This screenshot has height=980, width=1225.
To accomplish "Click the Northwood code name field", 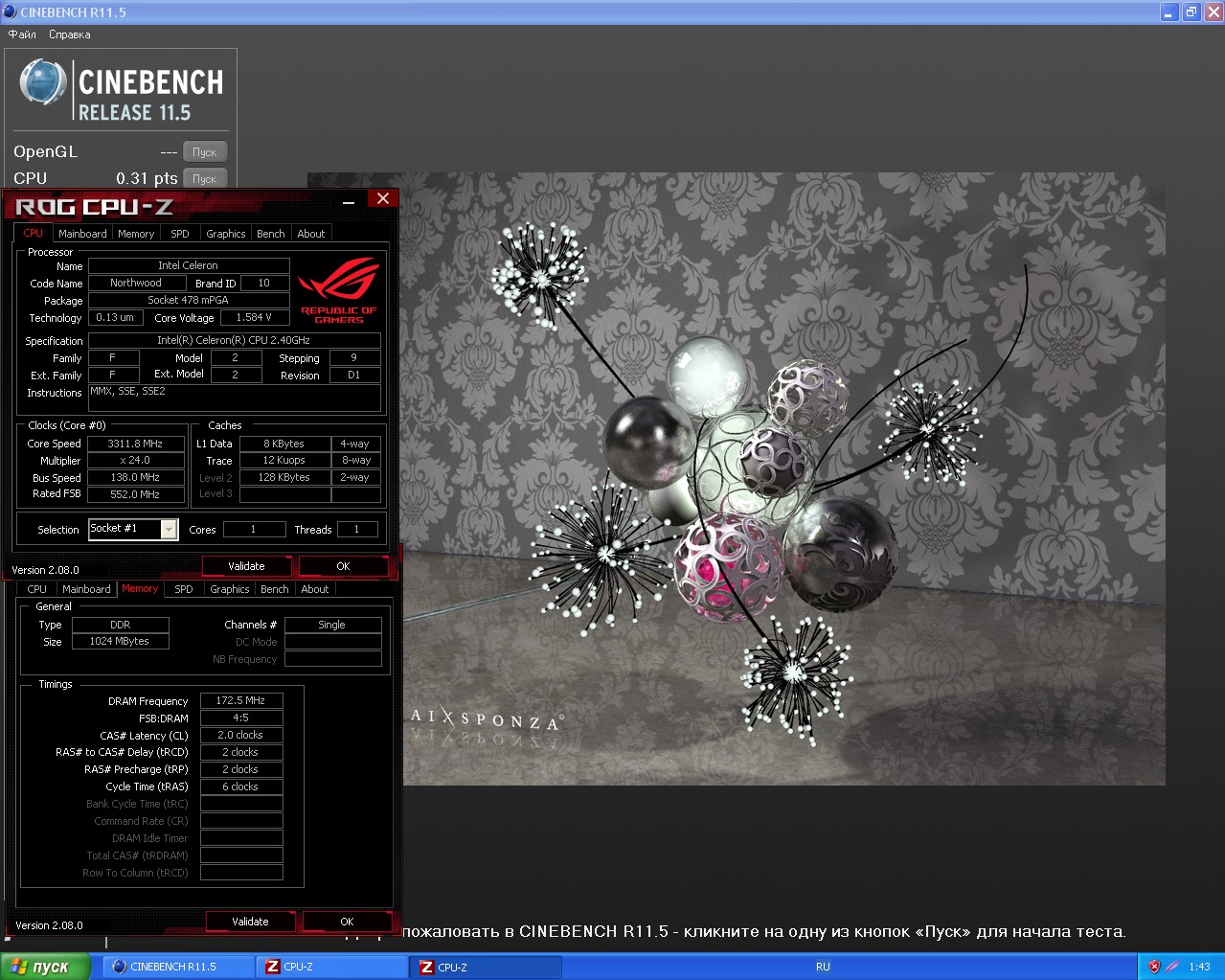I will tap(138, 283).
